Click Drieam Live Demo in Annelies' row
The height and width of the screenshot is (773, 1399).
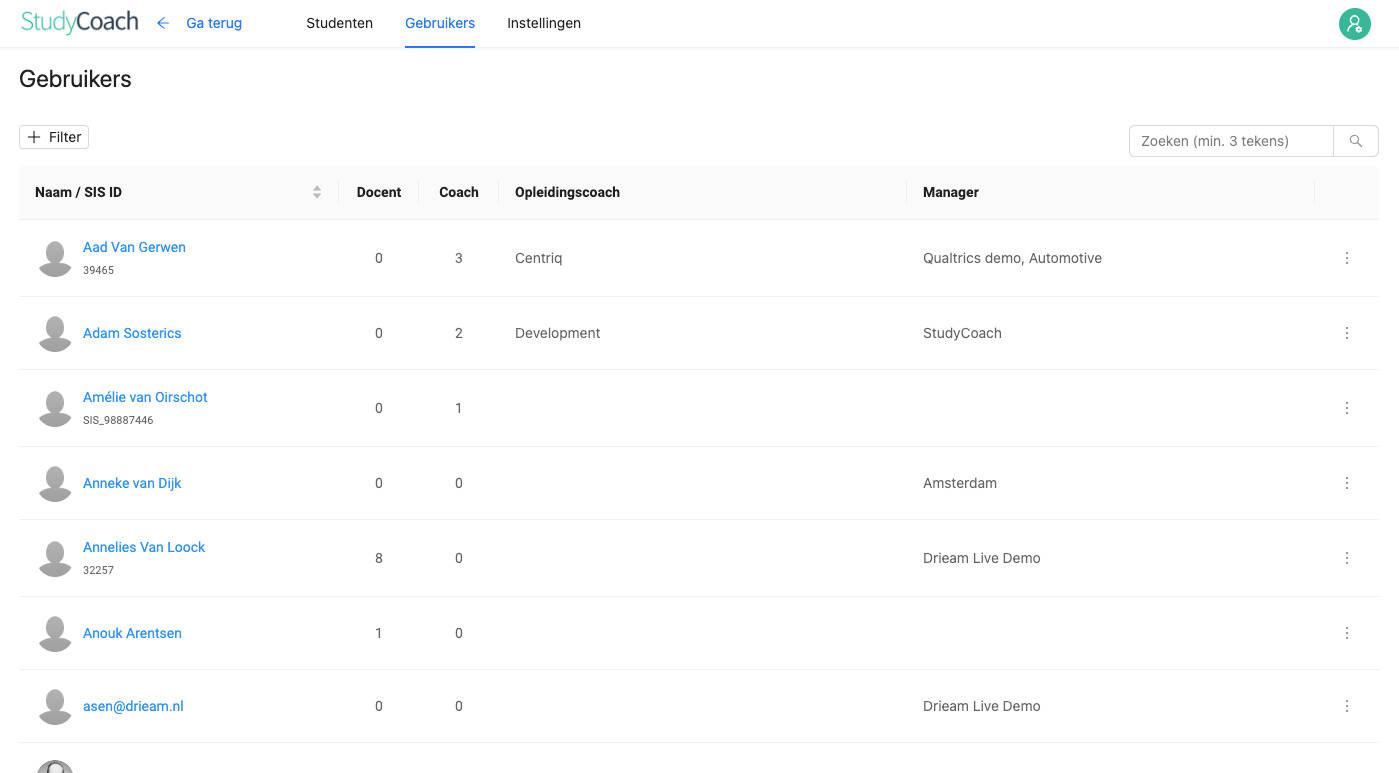tap(982, 558)
